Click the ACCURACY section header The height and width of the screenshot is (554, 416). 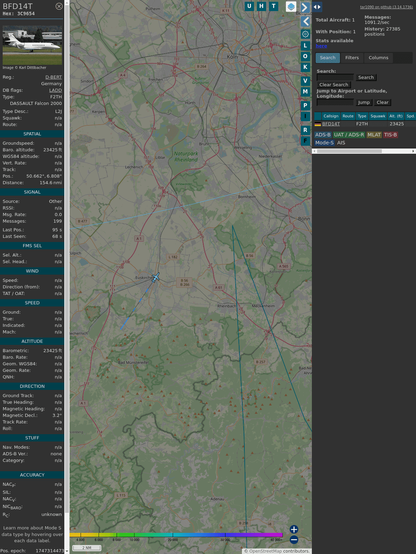tap(32, 475)
